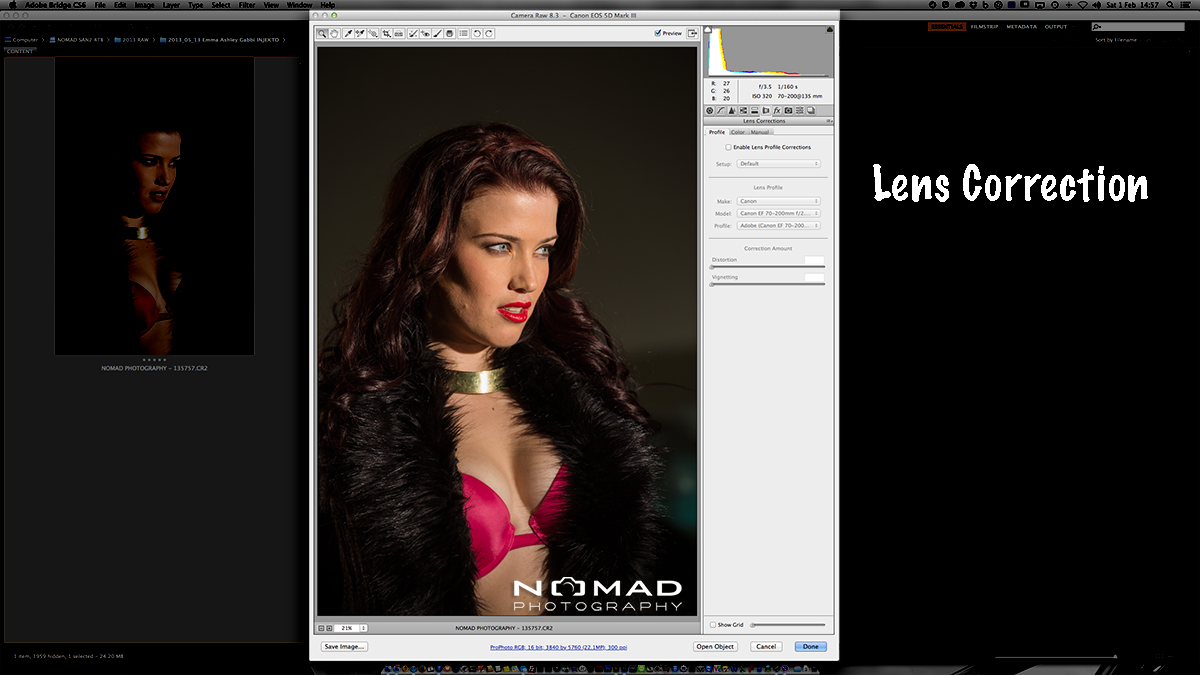Select the Zoom tool in Camera Raw
Image resolution: width=1200 pixels, height=675 pixels.
tap(322, 34)
